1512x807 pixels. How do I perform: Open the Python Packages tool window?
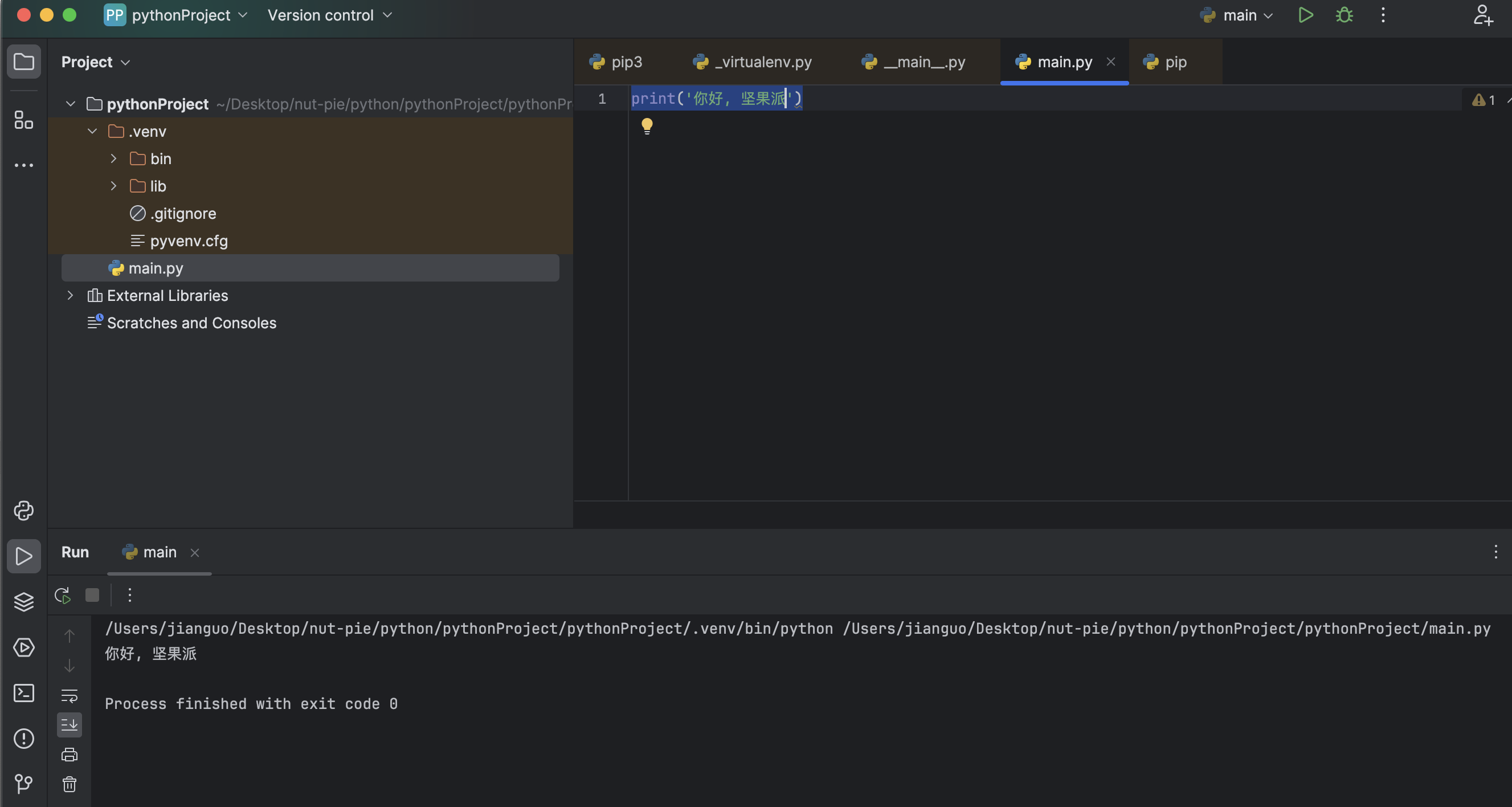[x=23, y=601]
